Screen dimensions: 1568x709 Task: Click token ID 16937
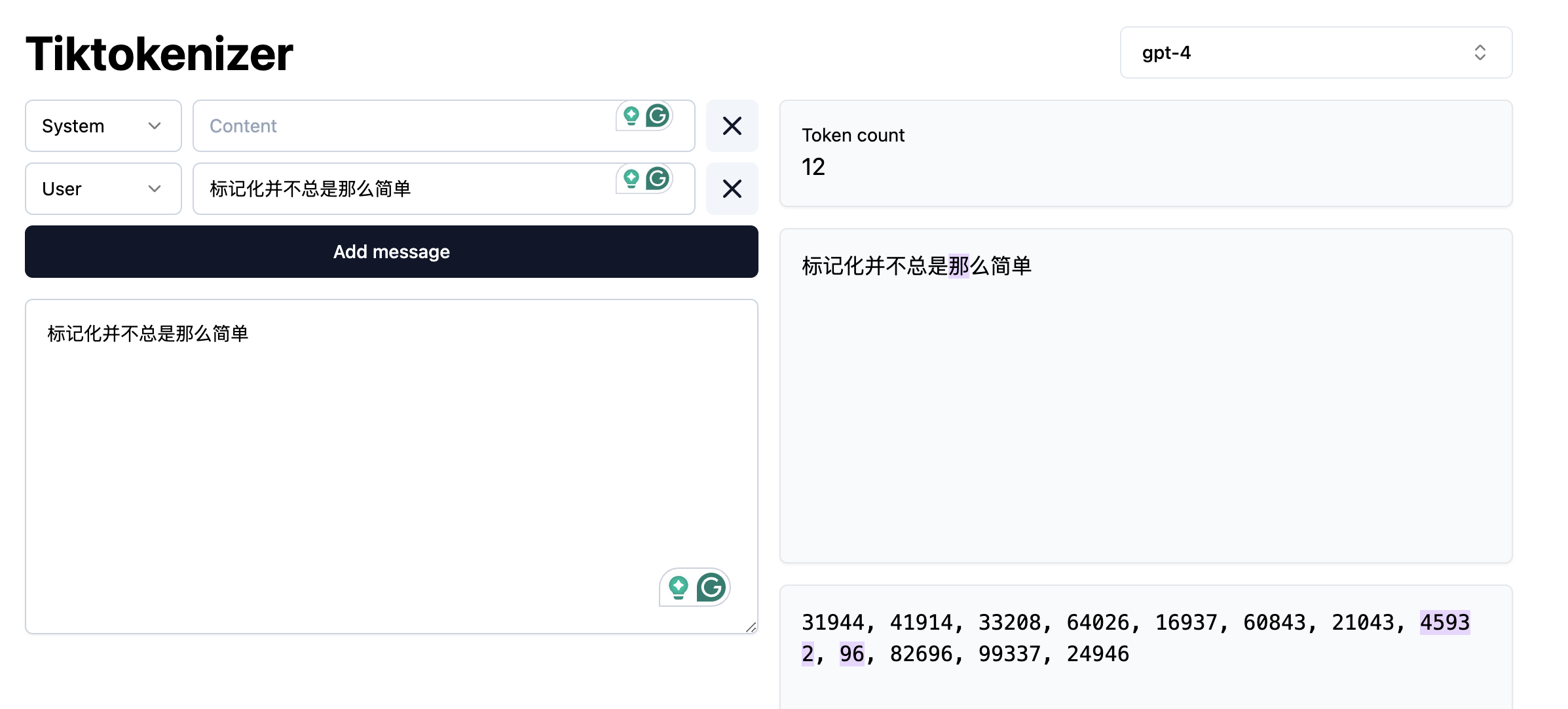1187,622
